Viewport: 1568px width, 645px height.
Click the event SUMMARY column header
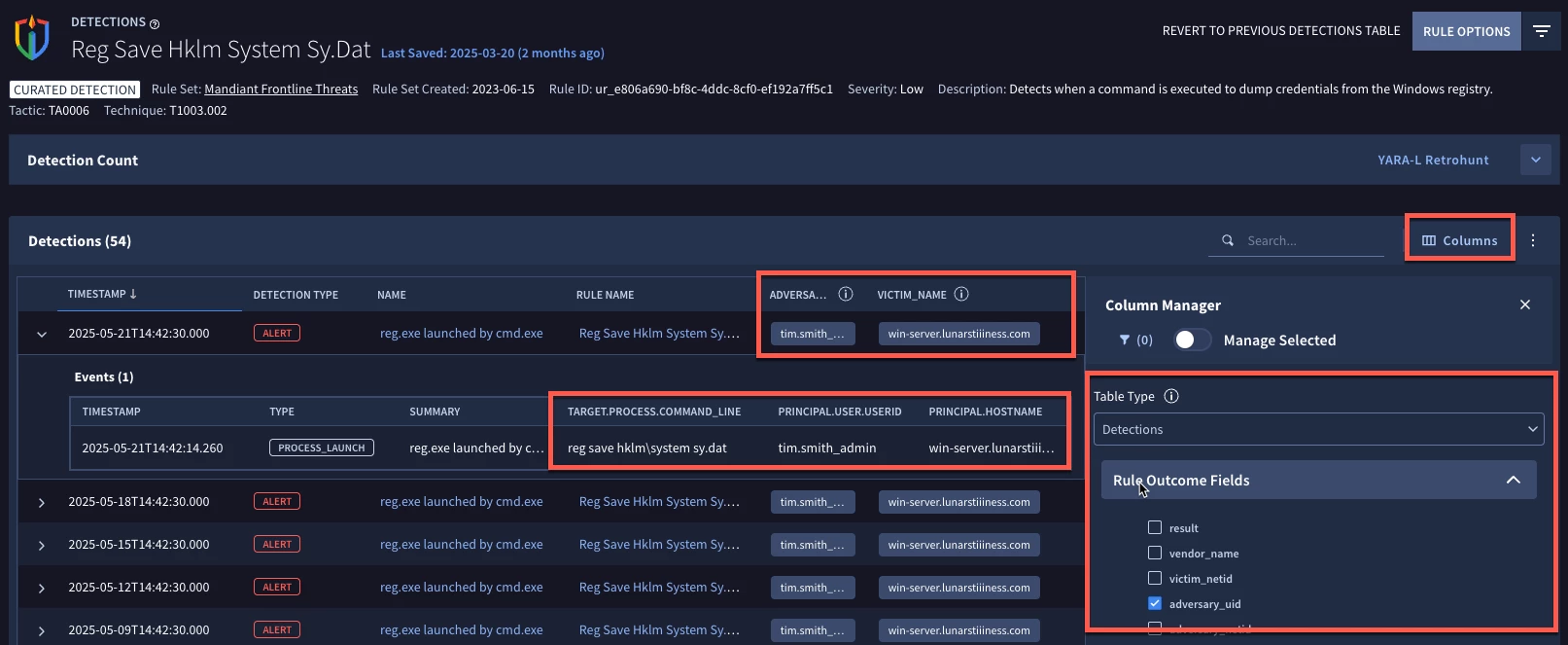[435, 412]
